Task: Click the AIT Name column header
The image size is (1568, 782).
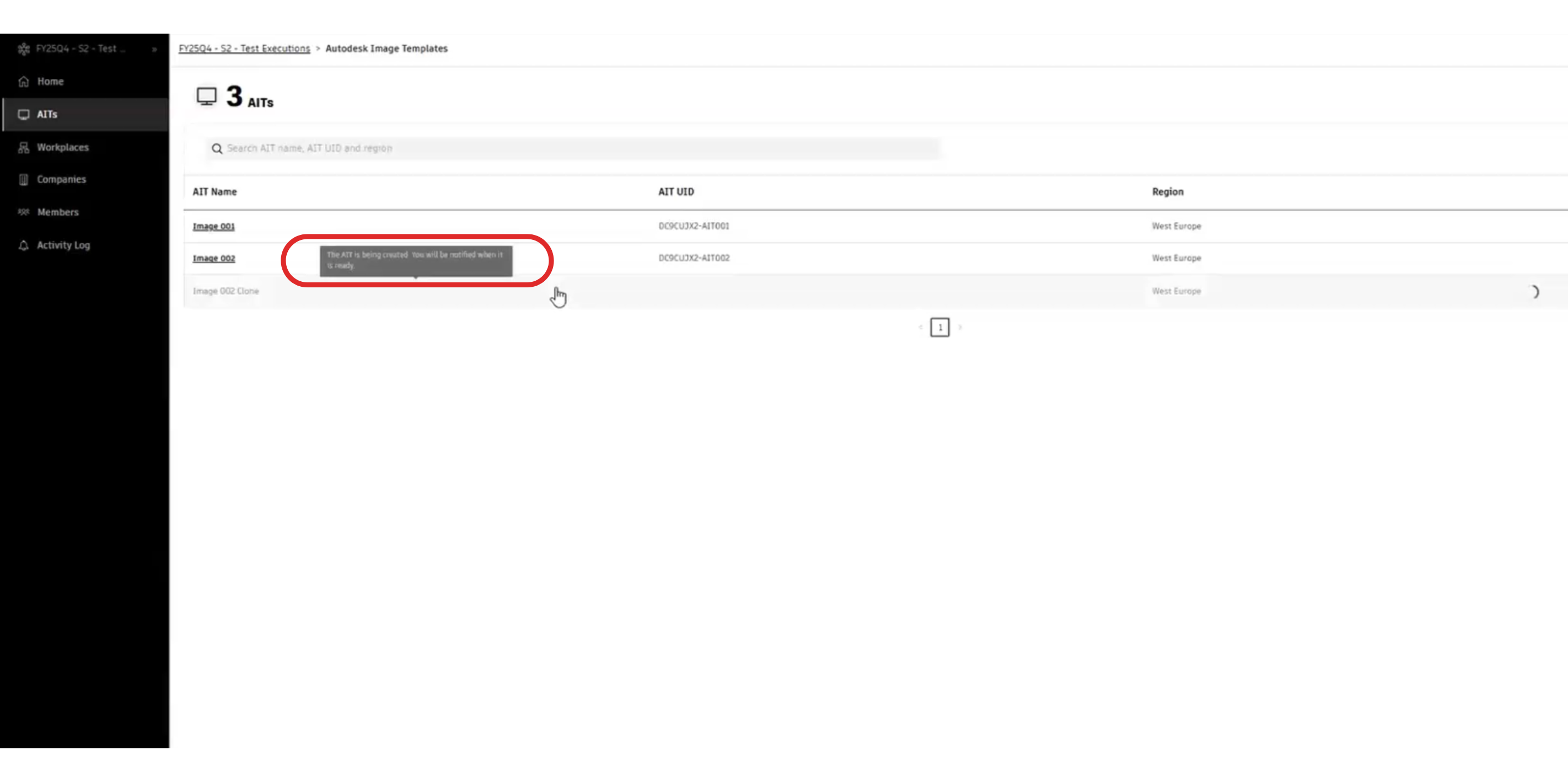Action: (215, 192)
